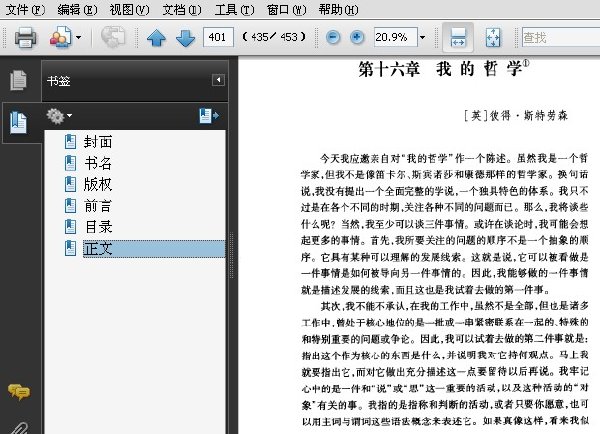Select the 前言 bookmark

click(98, 206)
